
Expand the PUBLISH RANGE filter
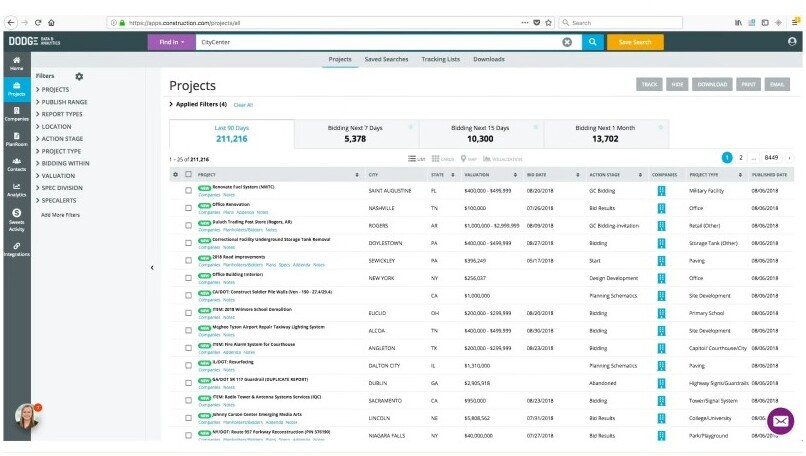62,102
